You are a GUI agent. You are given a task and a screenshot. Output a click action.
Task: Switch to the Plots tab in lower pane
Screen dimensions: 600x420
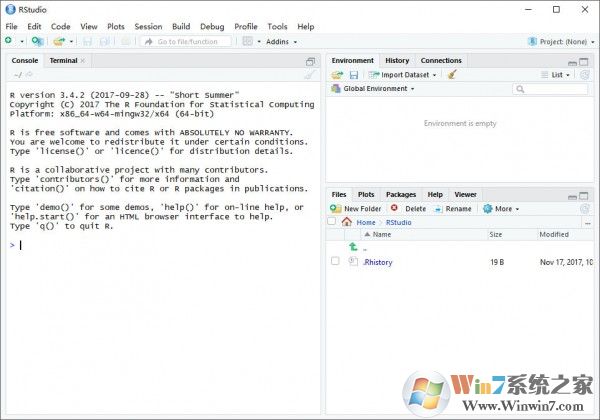coord(366,194)
